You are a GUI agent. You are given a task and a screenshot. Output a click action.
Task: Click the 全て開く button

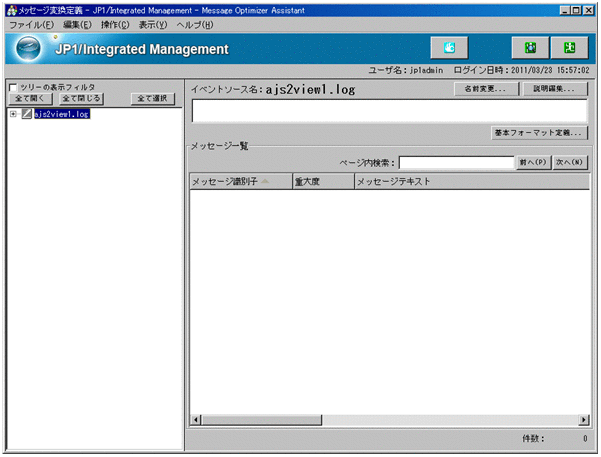(x=31, y=99)
